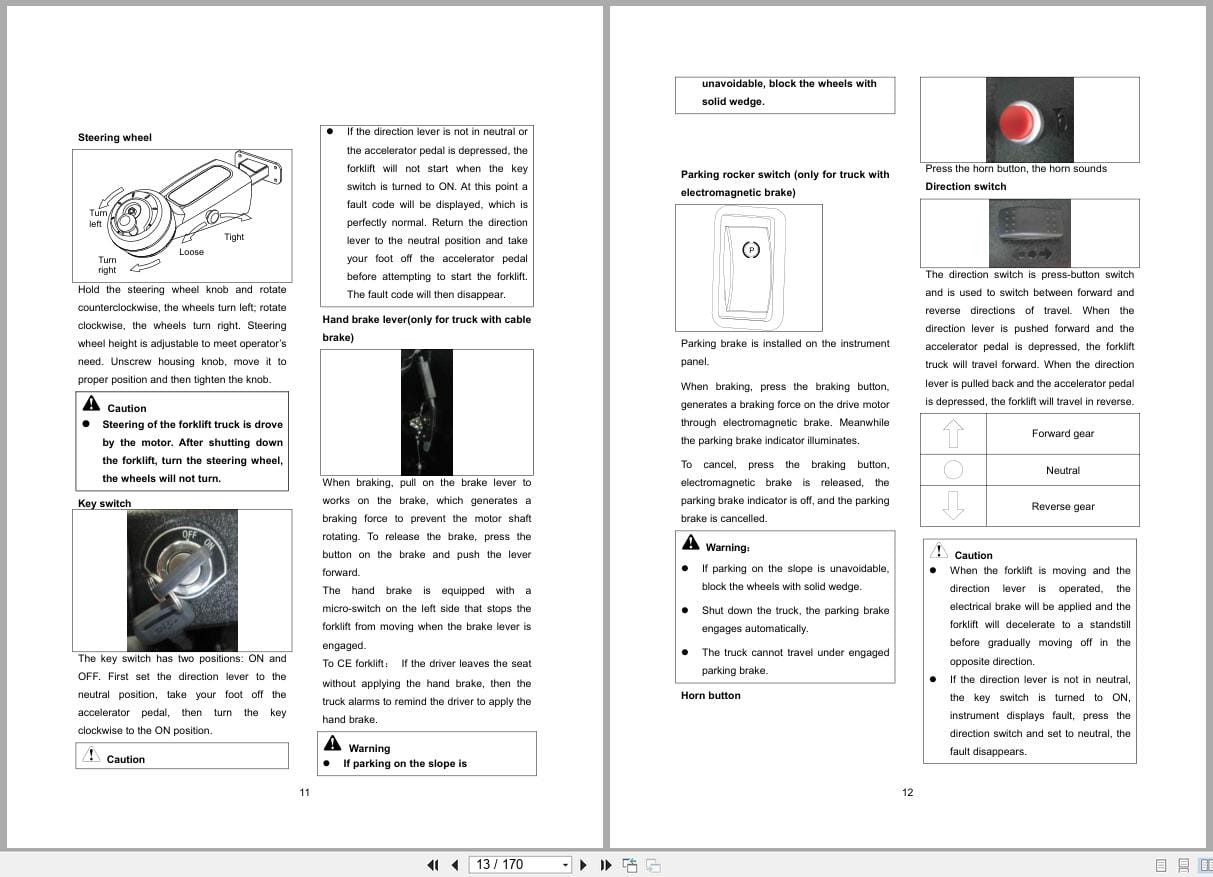This screenshot has width=1213, height=877.
Task: Click the red horn button photo on page 12
Action: tap(1028, 118)
